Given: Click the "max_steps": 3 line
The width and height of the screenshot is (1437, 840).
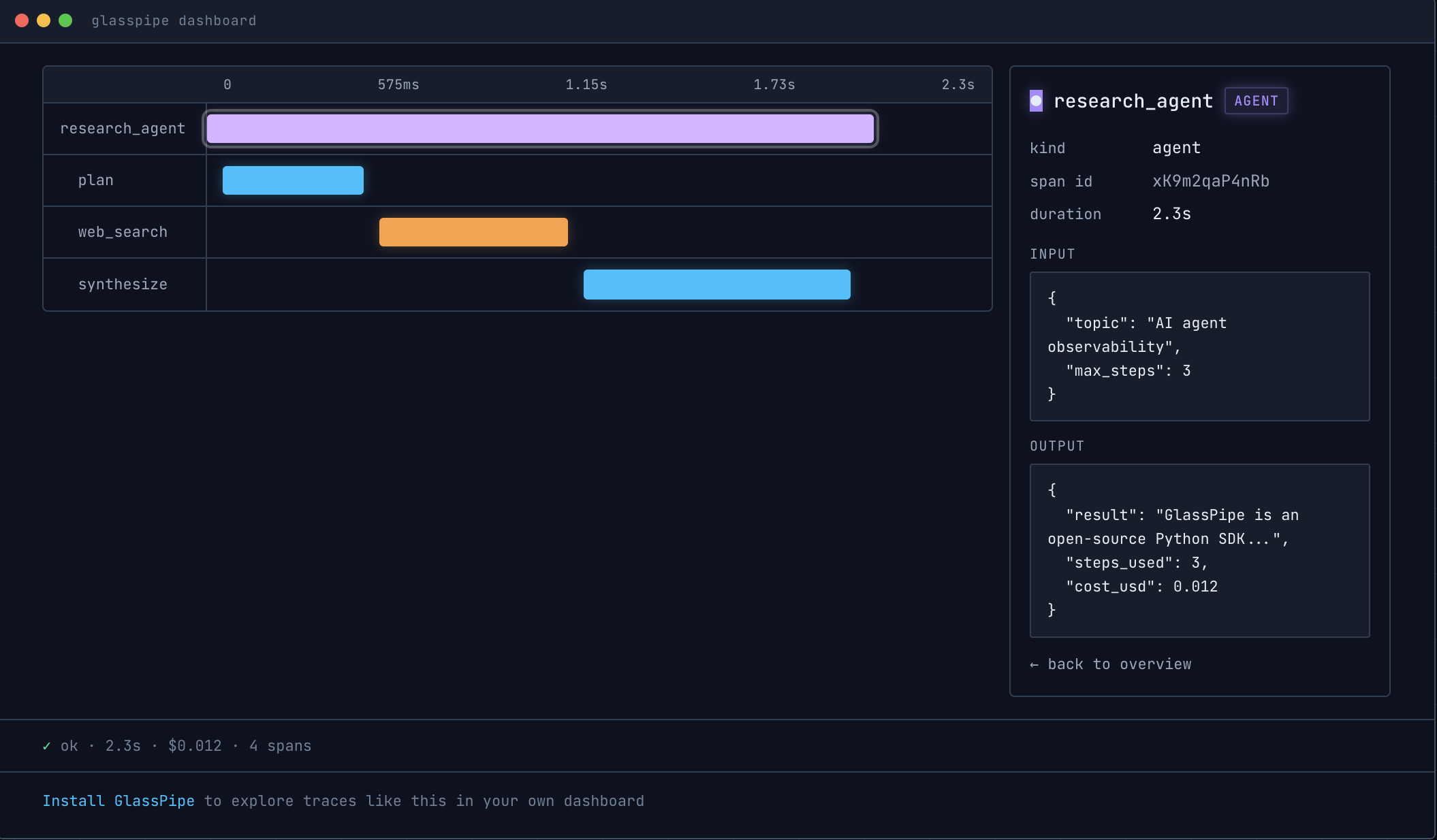Looking at the screenshot, I should point(1128,371).
